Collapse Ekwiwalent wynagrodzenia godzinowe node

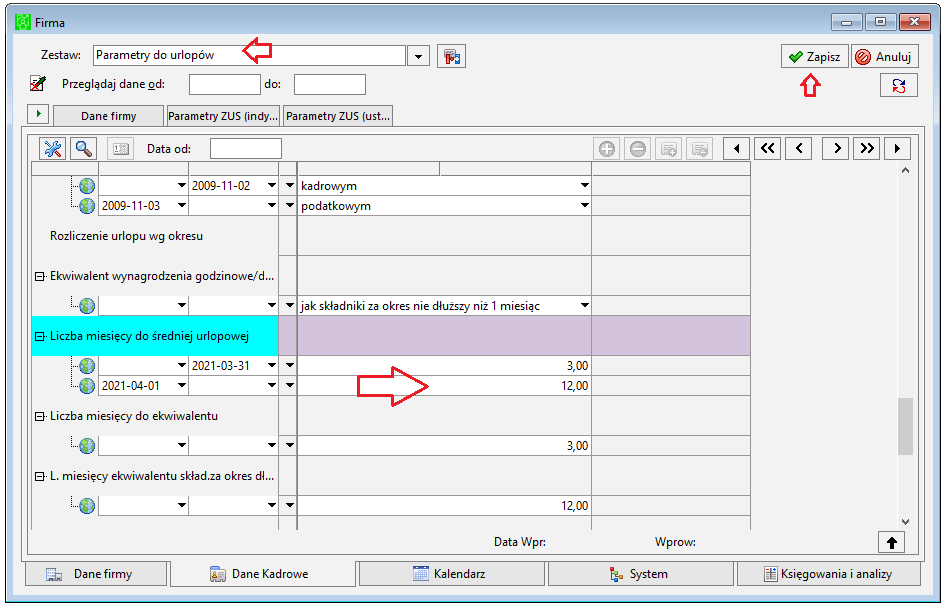(40, 277)
